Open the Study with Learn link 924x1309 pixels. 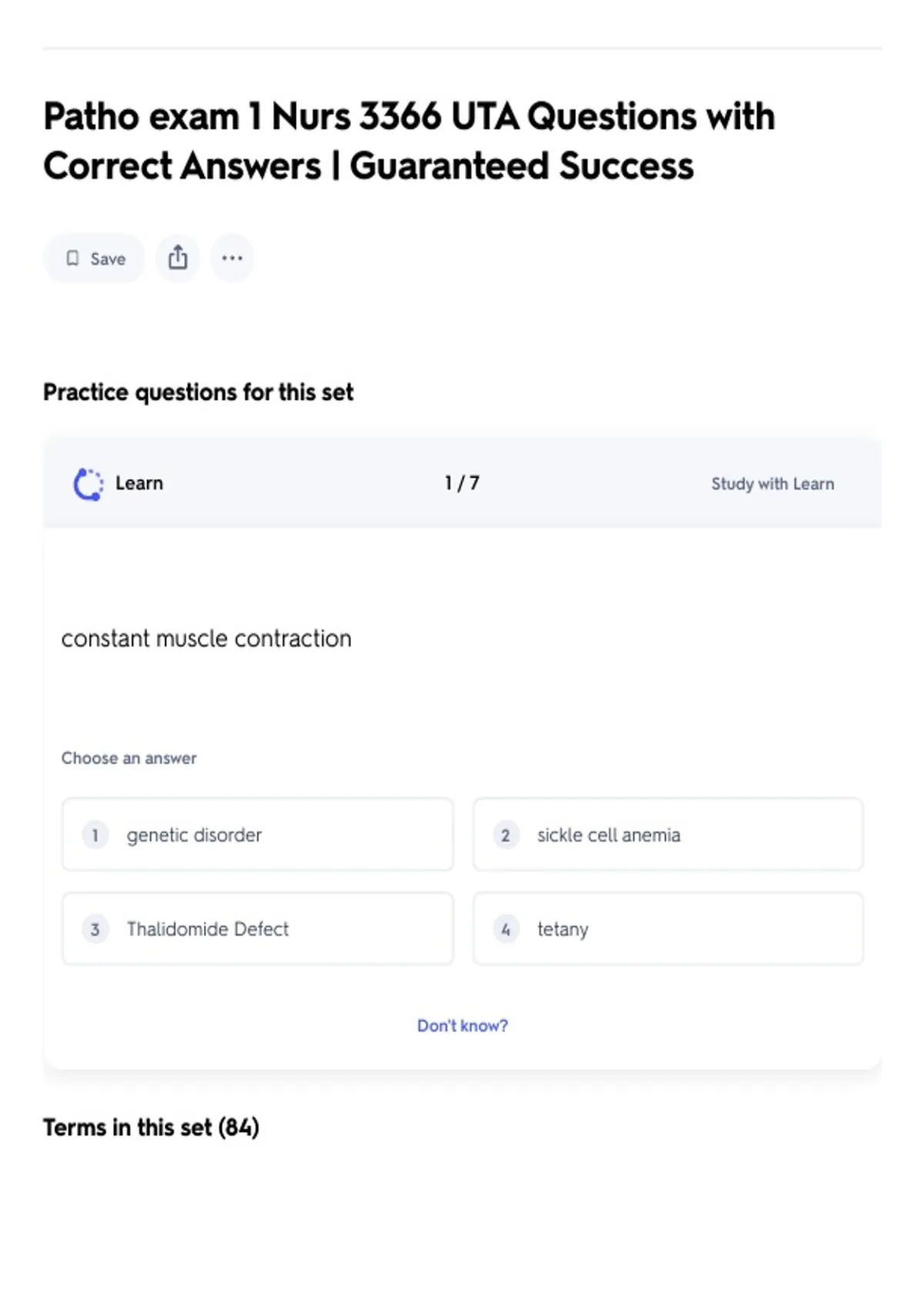[772, 484]
